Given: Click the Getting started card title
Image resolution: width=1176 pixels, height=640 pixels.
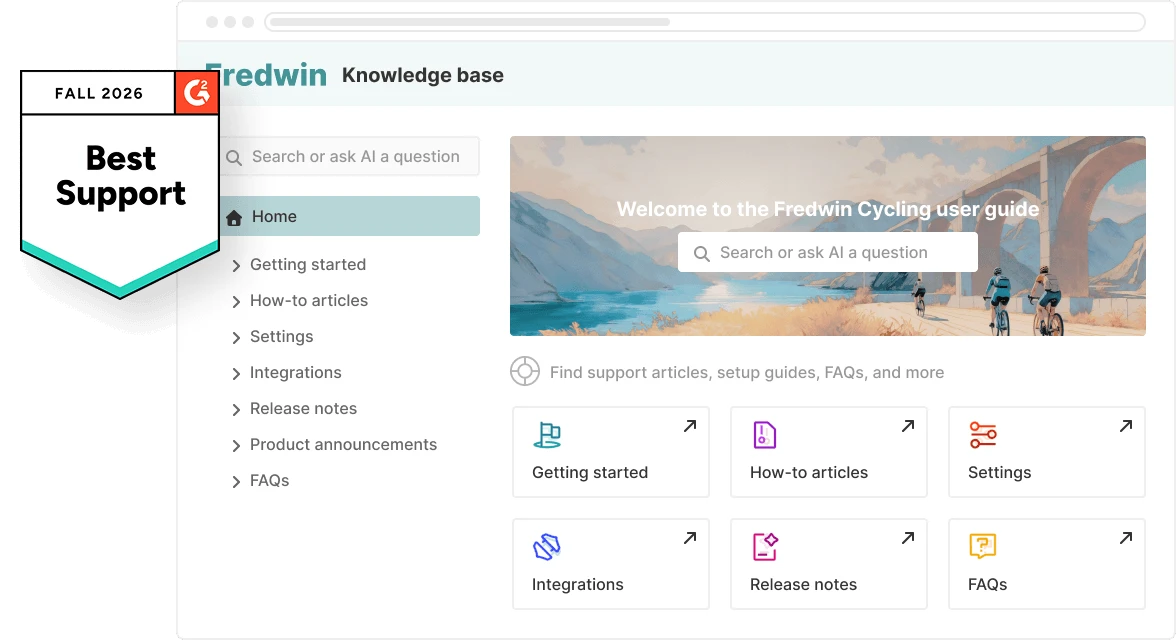Looking at the screenshot, I should click(590, 473).
